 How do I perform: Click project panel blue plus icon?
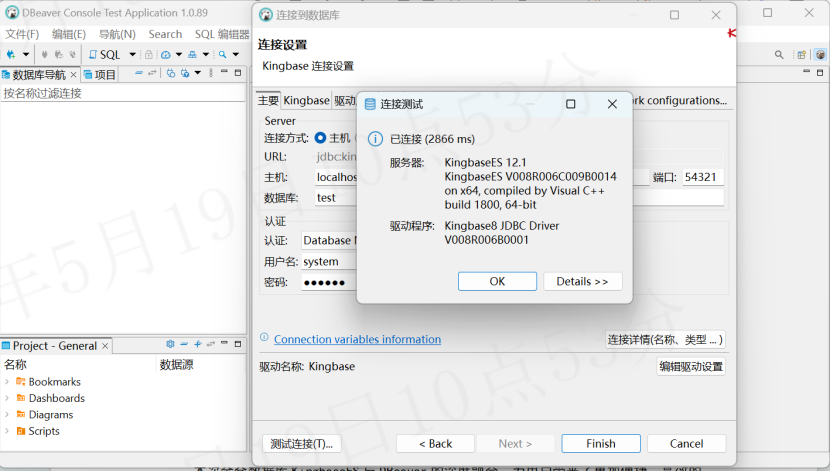(198, 344)
